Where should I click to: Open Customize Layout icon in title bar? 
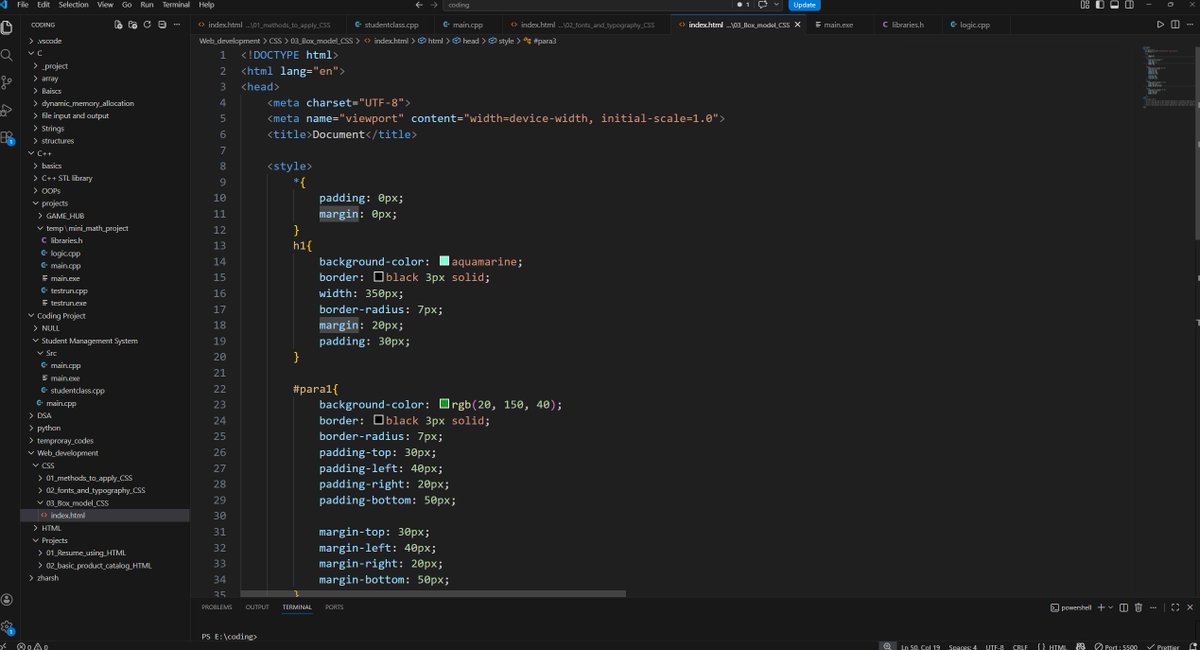[x=1085, y=5]
